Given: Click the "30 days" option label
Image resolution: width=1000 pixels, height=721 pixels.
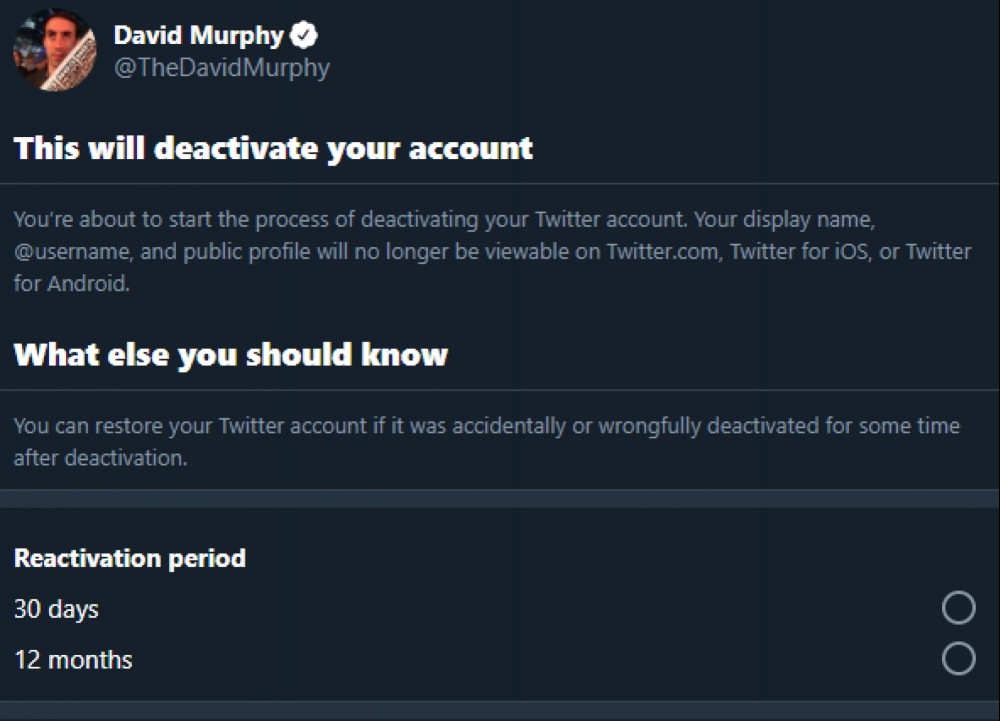Looking at the screenshot, I should coord(56,609).
